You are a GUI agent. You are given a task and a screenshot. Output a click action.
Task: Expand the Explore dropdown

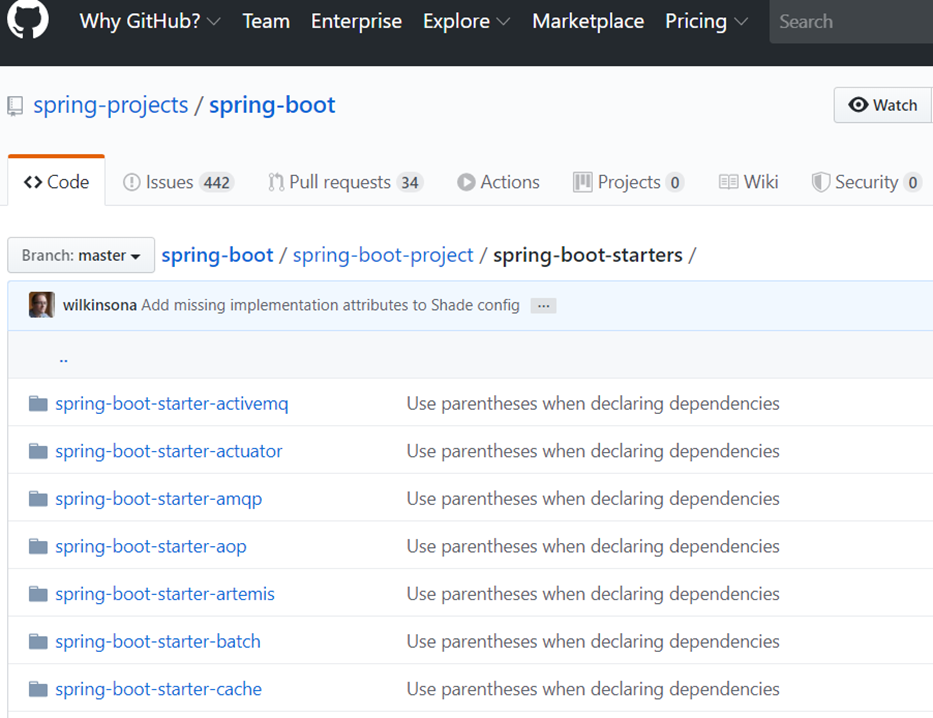click(466, 21)
